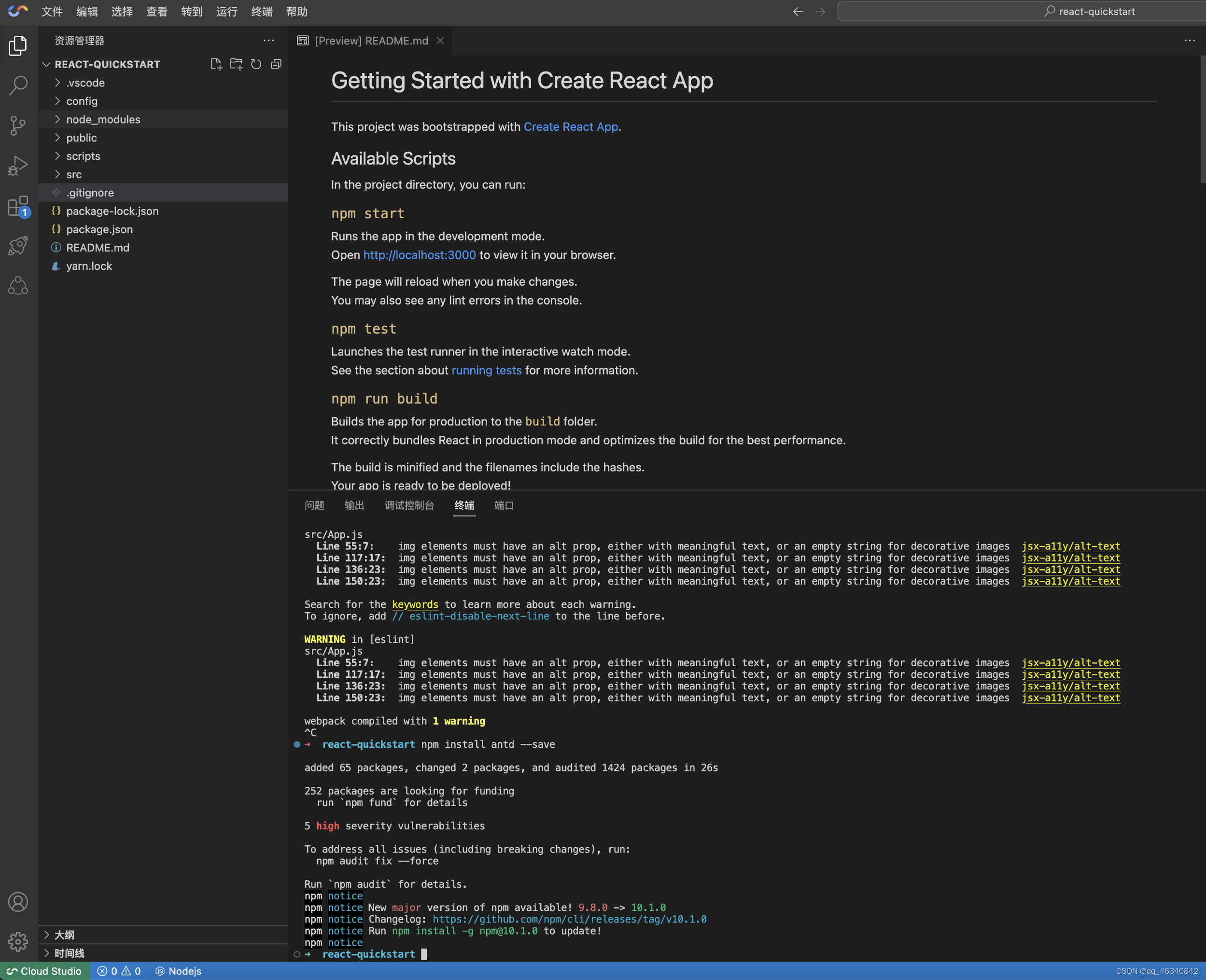Click the Cloud Studio logo icon
Image resolution: width=1206 pixels, height=980 pixels.
click(17, 11)
